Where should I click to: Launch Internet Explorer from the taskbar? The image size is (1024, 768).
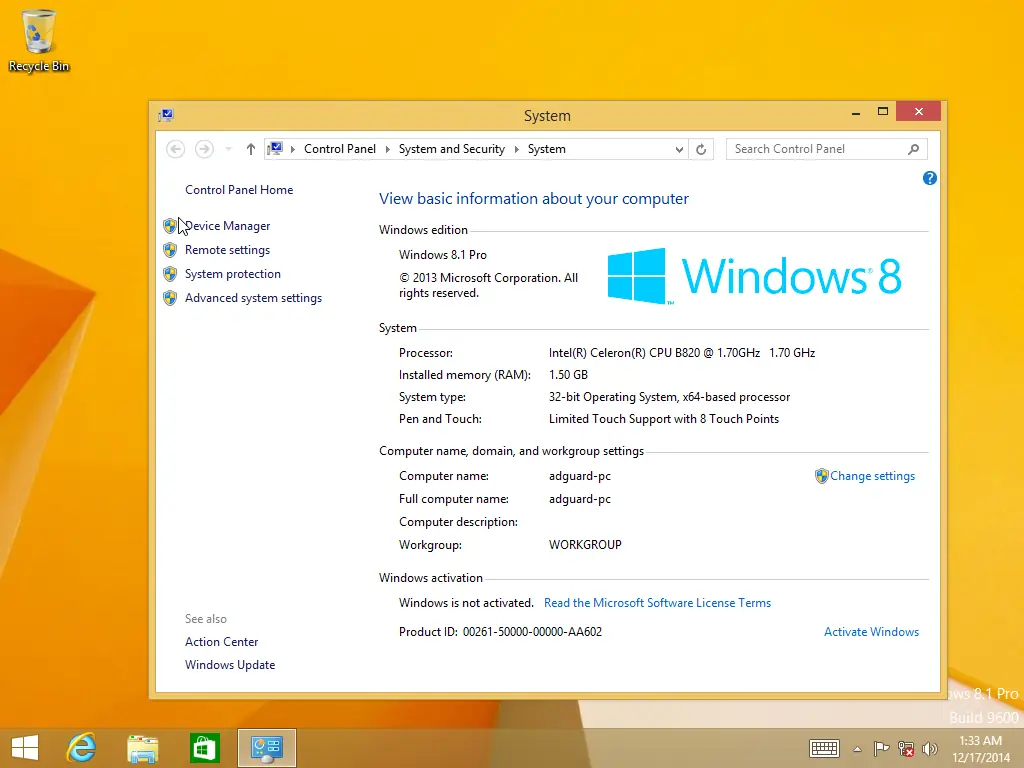(81, 748)
